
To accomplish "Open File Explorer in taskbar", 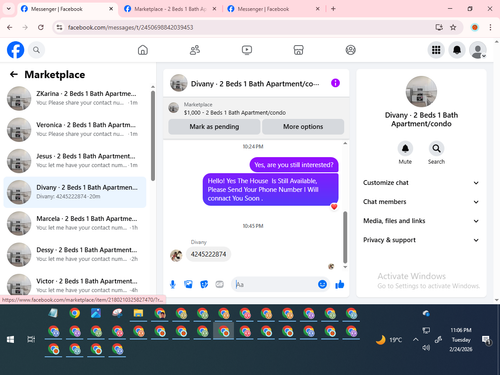I will coord(138,313).
